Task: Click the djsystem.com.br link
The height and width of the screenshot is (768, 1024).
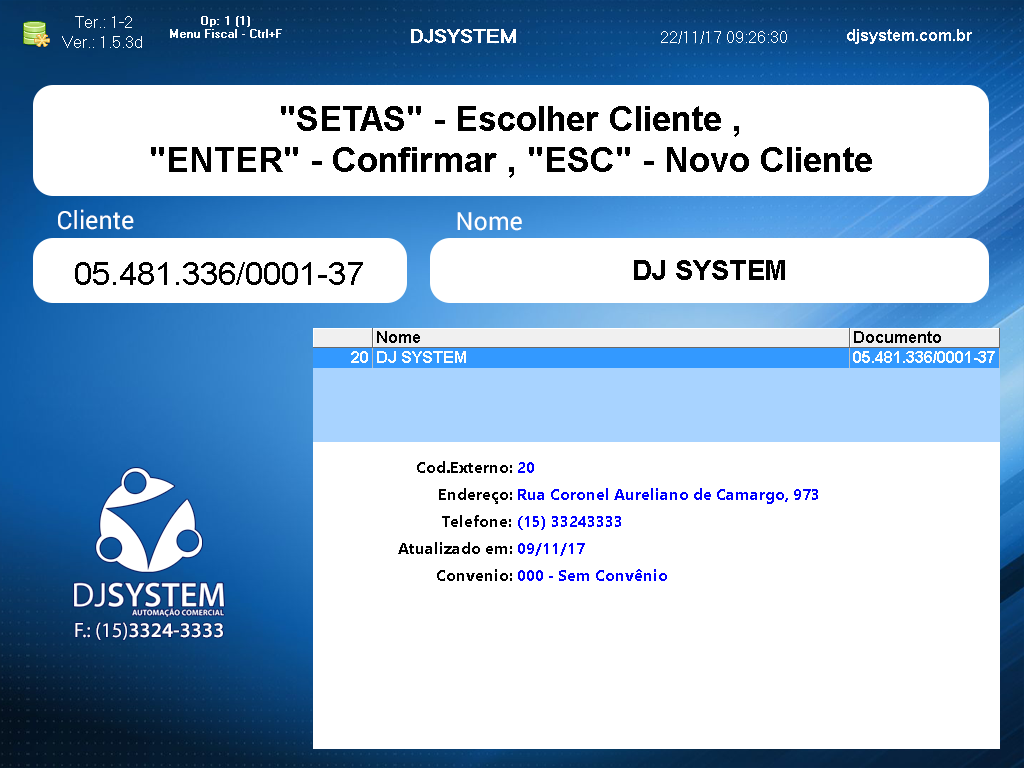Action: click(x=908, y=35)
